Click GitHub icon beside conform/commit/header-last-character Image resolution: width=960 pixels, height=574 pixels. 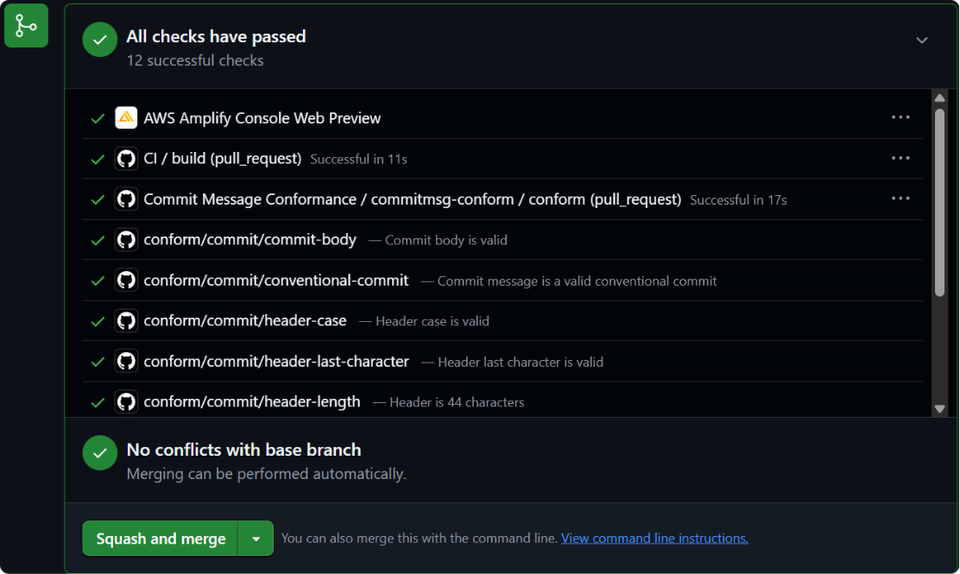126,361
